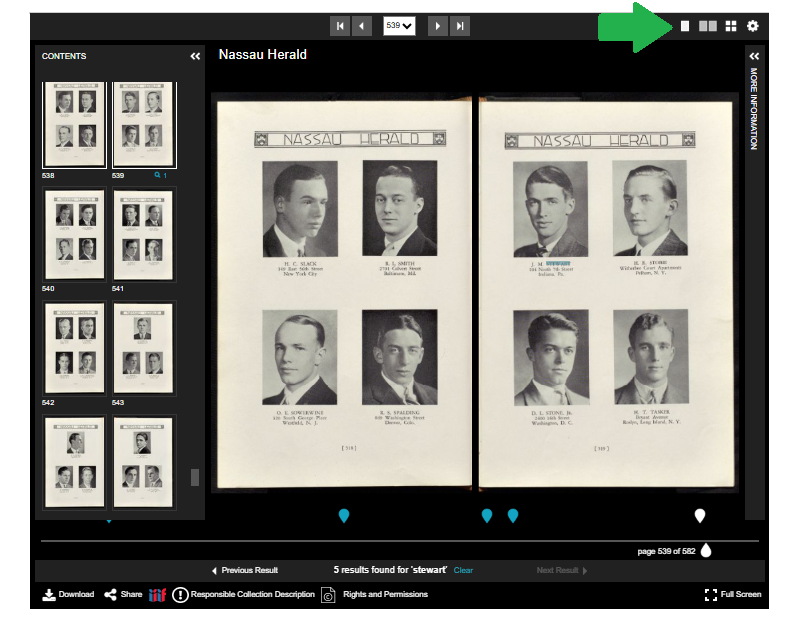Viewport: 798px width, 618px height.
Task: Open the page number 539 dropdown
Action: click(x=399, y=26)
